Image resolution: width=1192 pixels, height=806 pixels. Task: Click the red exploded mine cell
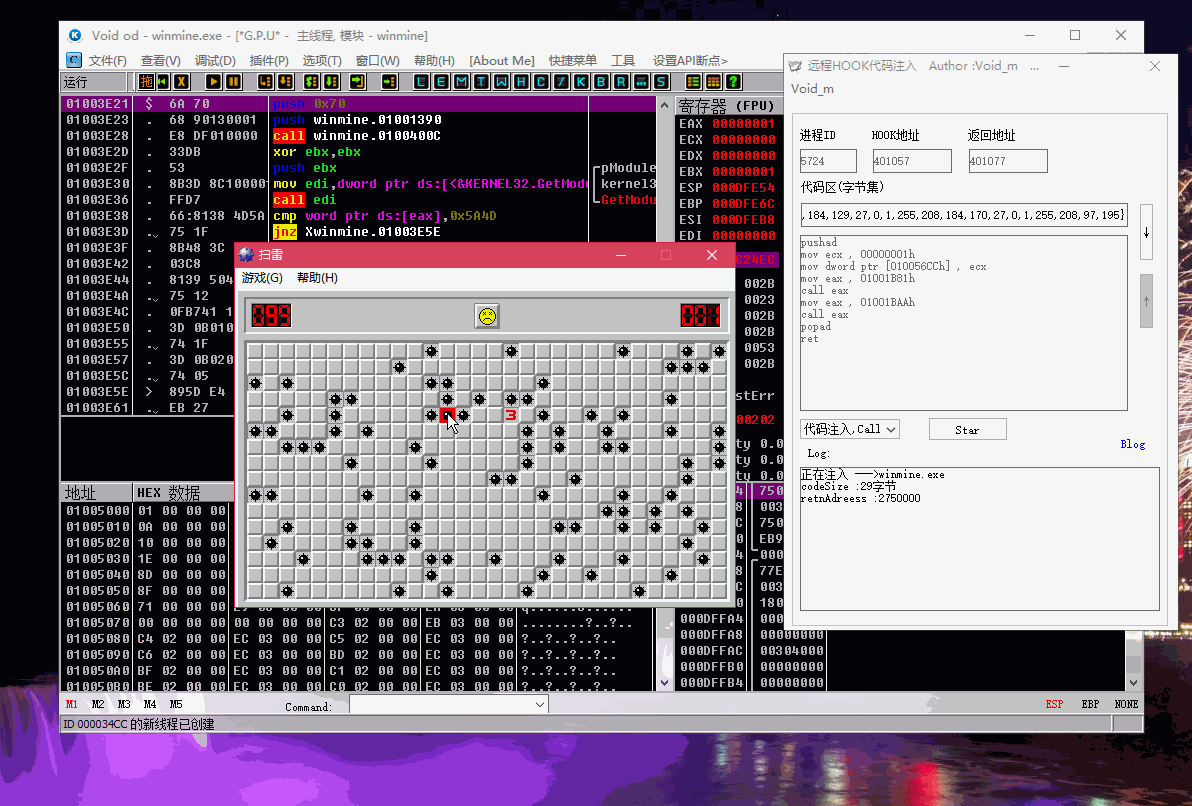[x=447, y=414]
